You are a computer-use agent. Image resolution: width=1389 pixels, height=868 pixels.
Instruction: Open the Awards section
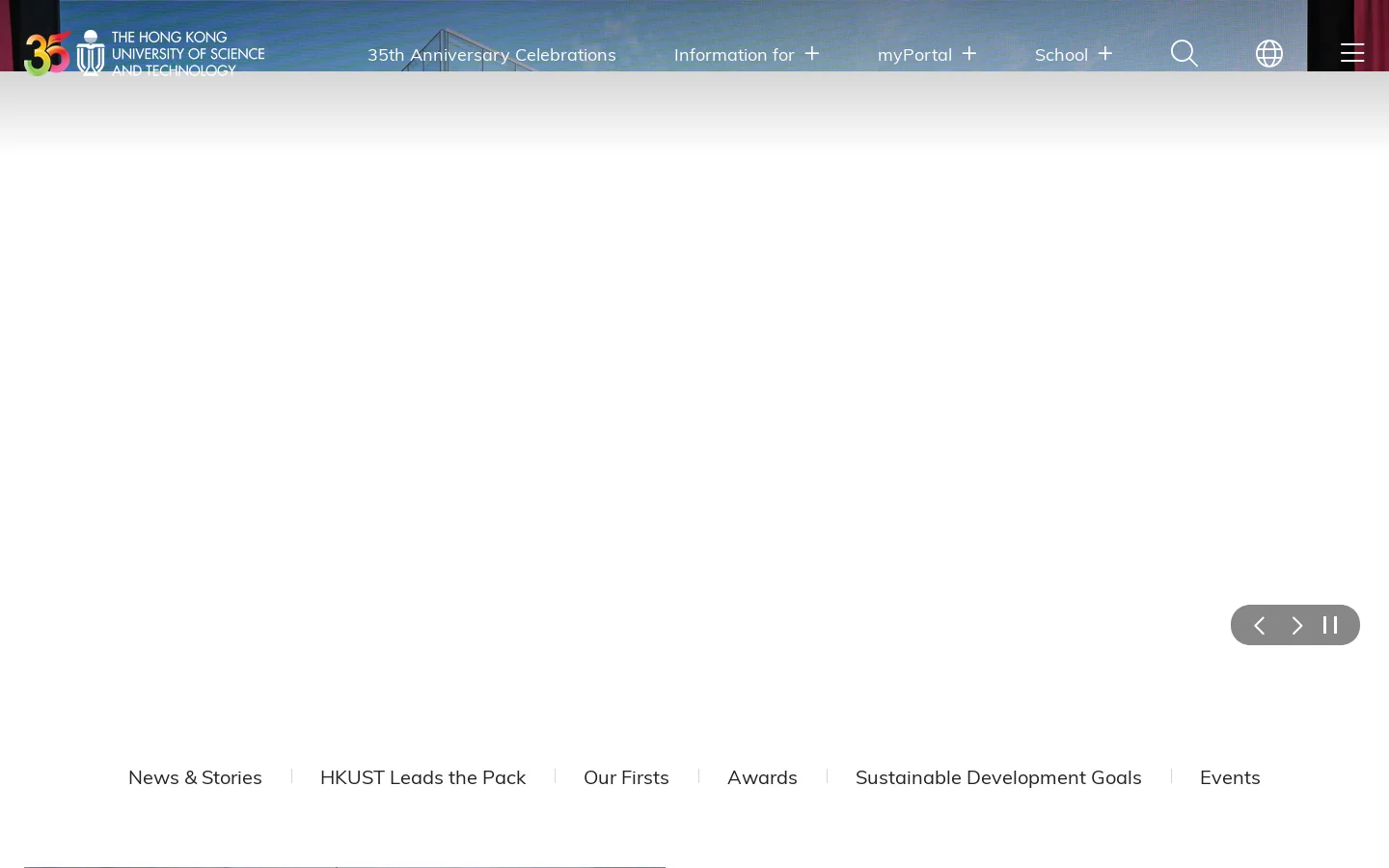[762, 777]
